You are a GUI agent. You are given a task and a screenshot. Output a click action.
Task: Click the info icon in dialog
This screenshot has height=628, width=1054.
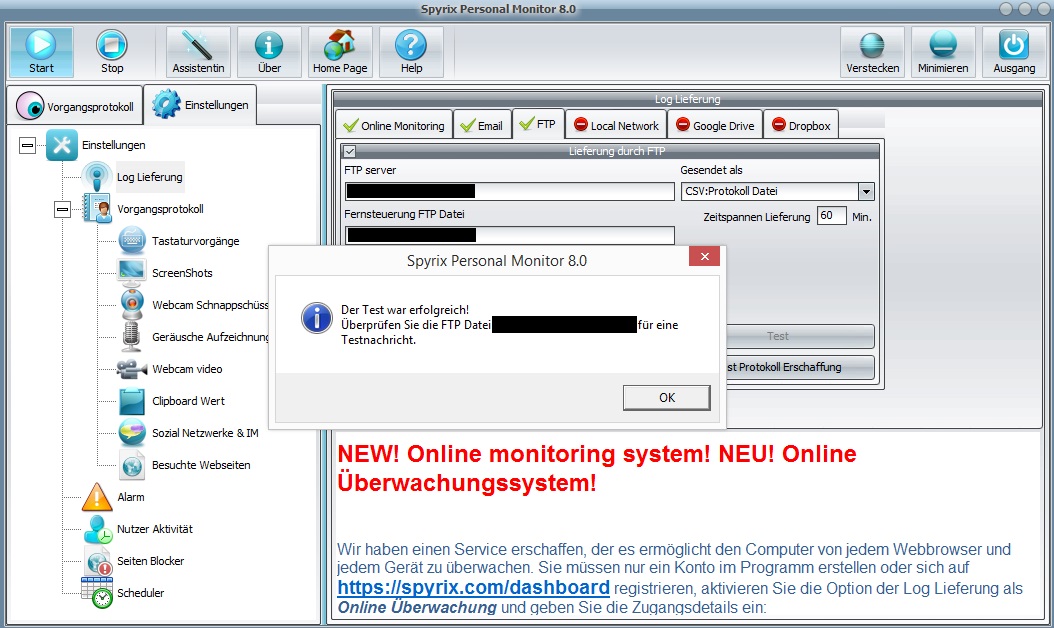(317, 318)
